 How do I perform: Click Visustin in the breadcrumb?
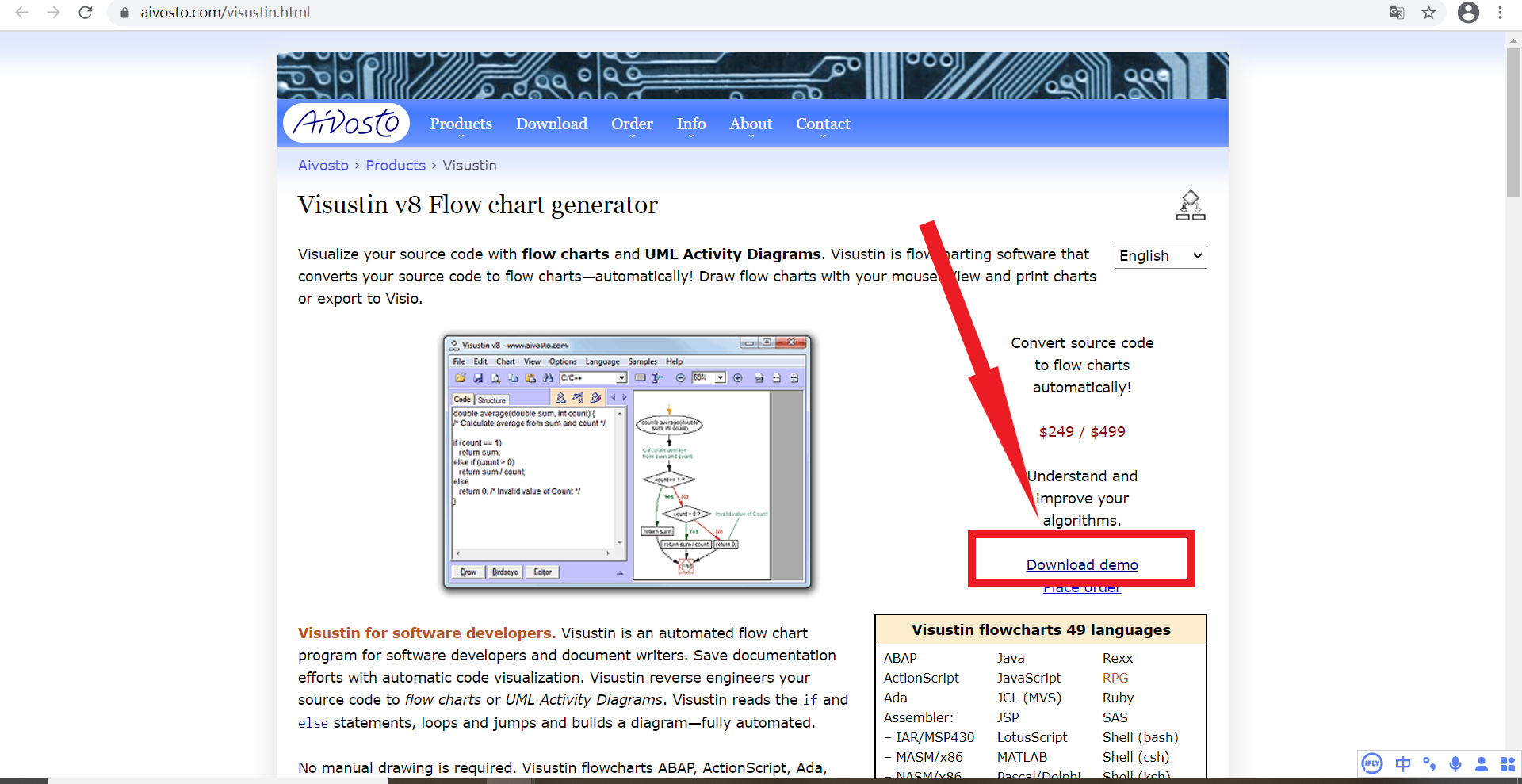coord(469,165)
